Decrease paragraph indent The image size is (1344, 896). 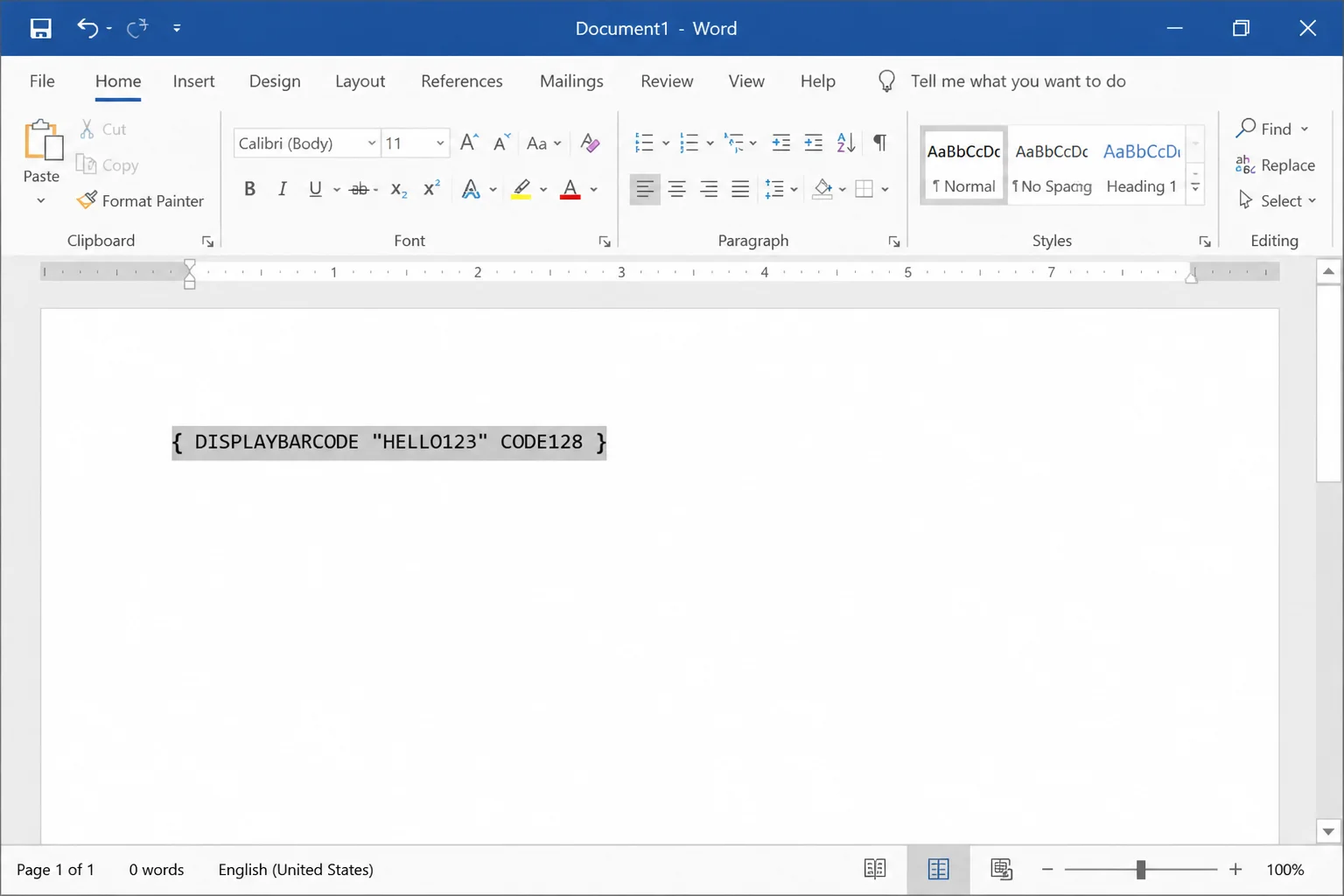coord(781,143)
